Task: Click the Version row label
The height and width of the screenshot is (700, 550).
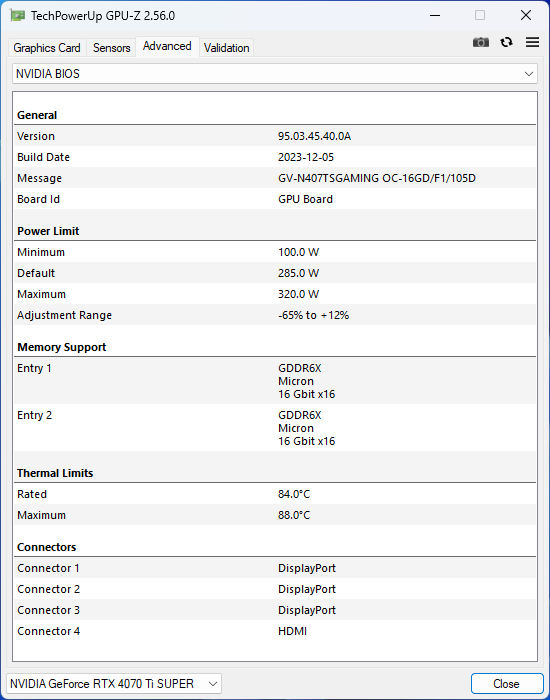Action: coord(36,136)
